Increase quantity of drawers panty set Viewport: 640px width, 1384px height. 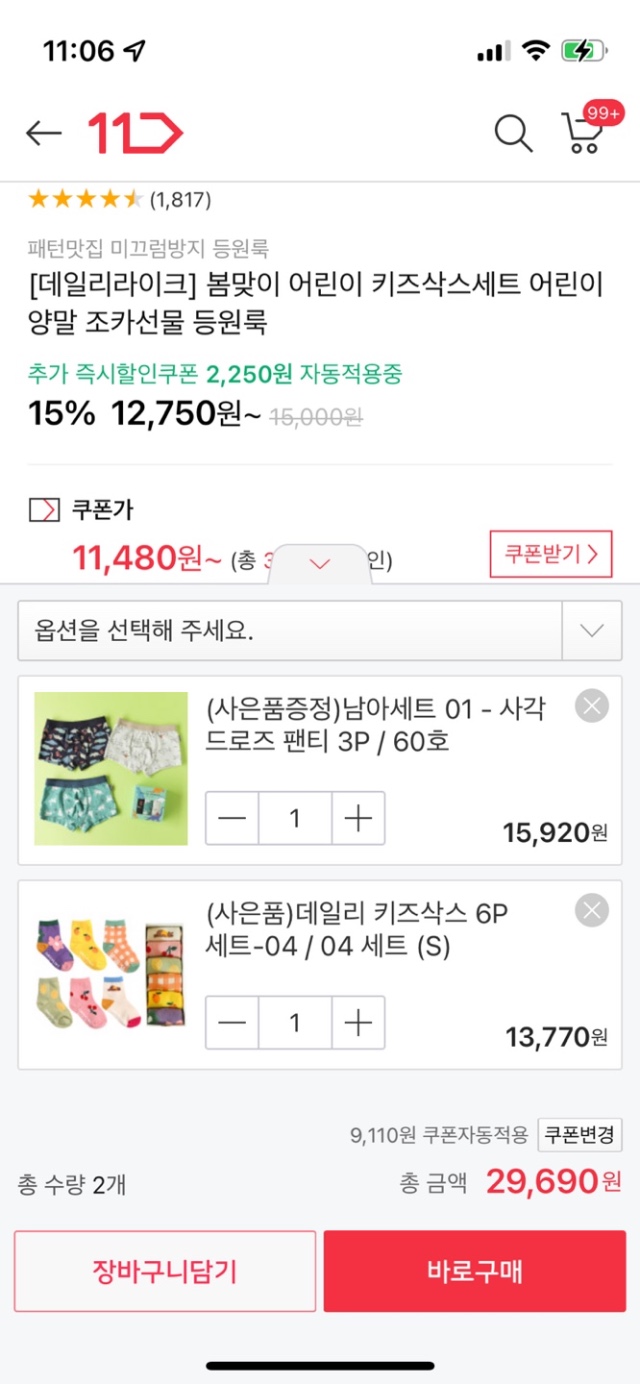tap(358, 819)
